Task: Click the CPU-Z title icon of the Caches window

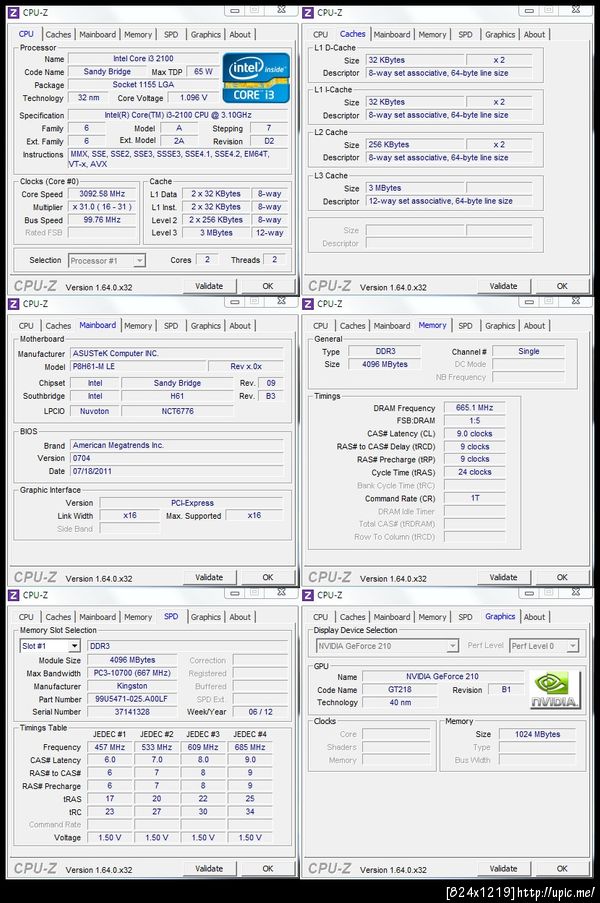Action: (x=308, y=12)
